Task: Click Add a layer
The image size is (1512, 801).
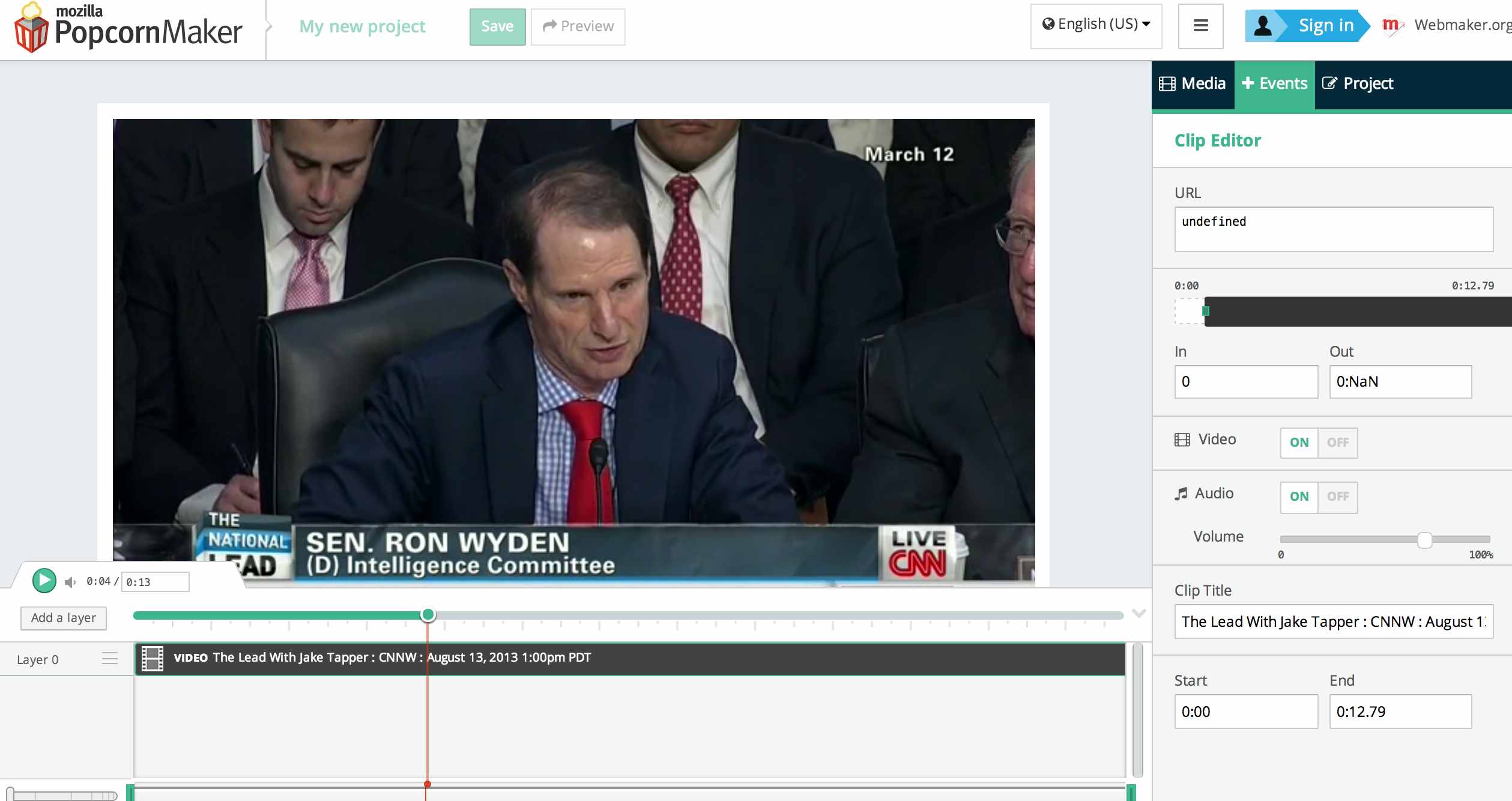Action: pos(64,618)
